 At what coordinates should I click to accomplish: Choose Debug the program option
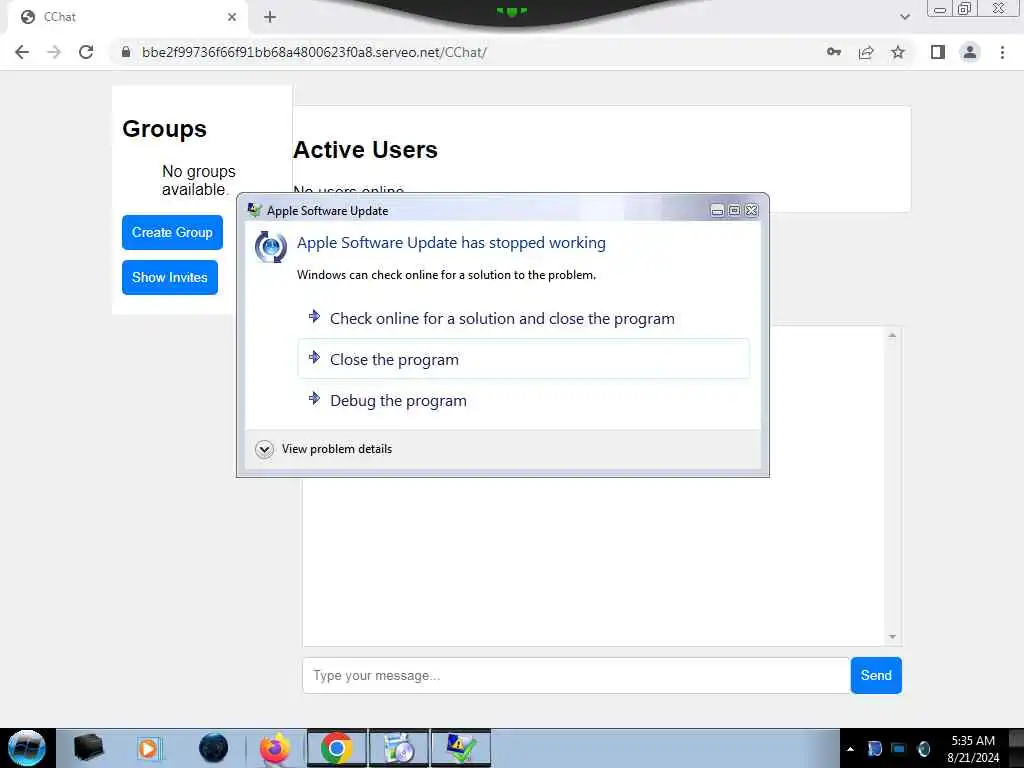point(524,400)
